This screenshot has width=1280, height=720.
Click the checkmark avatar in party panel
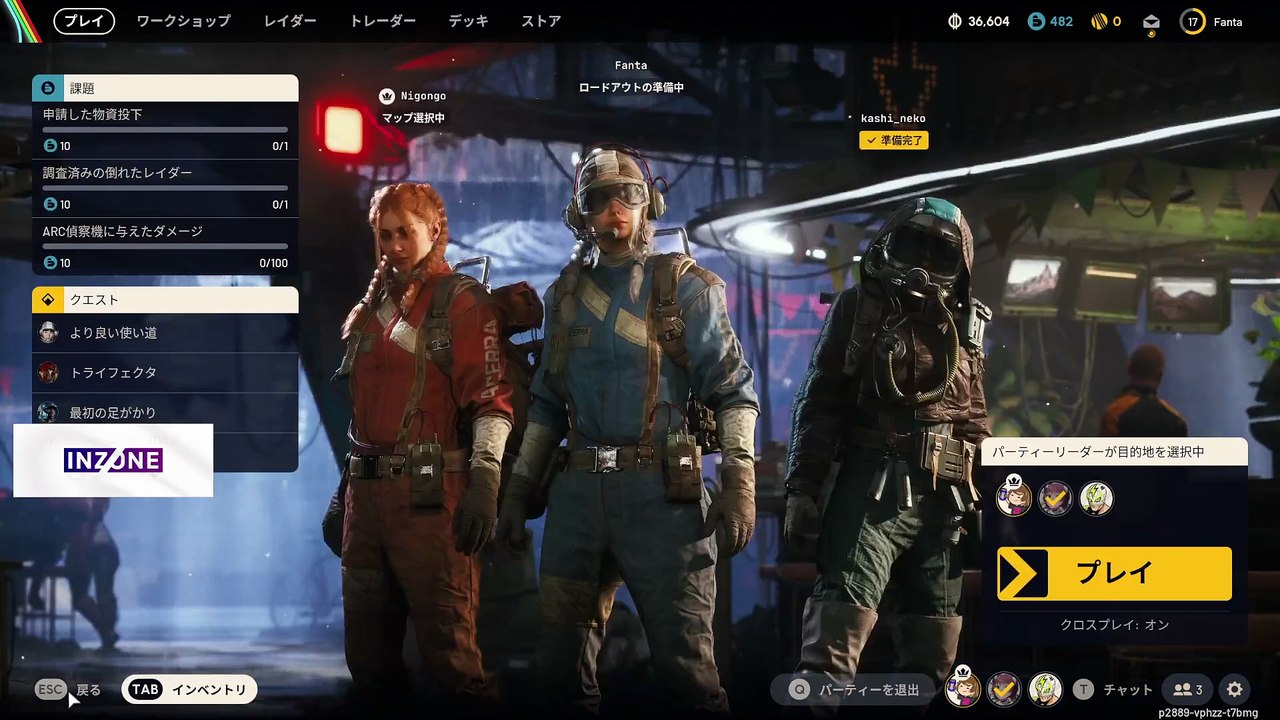click(1055, 498)
